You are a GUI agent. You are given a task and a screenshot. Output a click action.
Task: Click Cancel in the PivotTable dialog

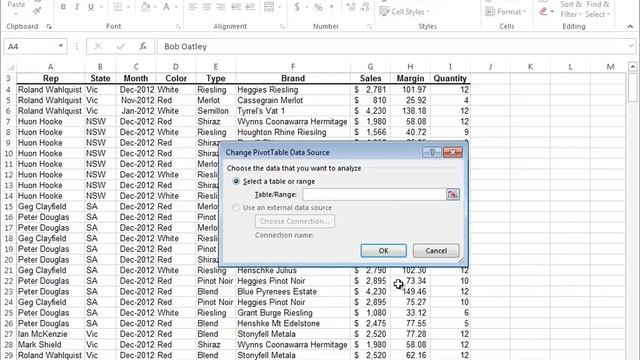pyautogui.click(x=436, y=251)
